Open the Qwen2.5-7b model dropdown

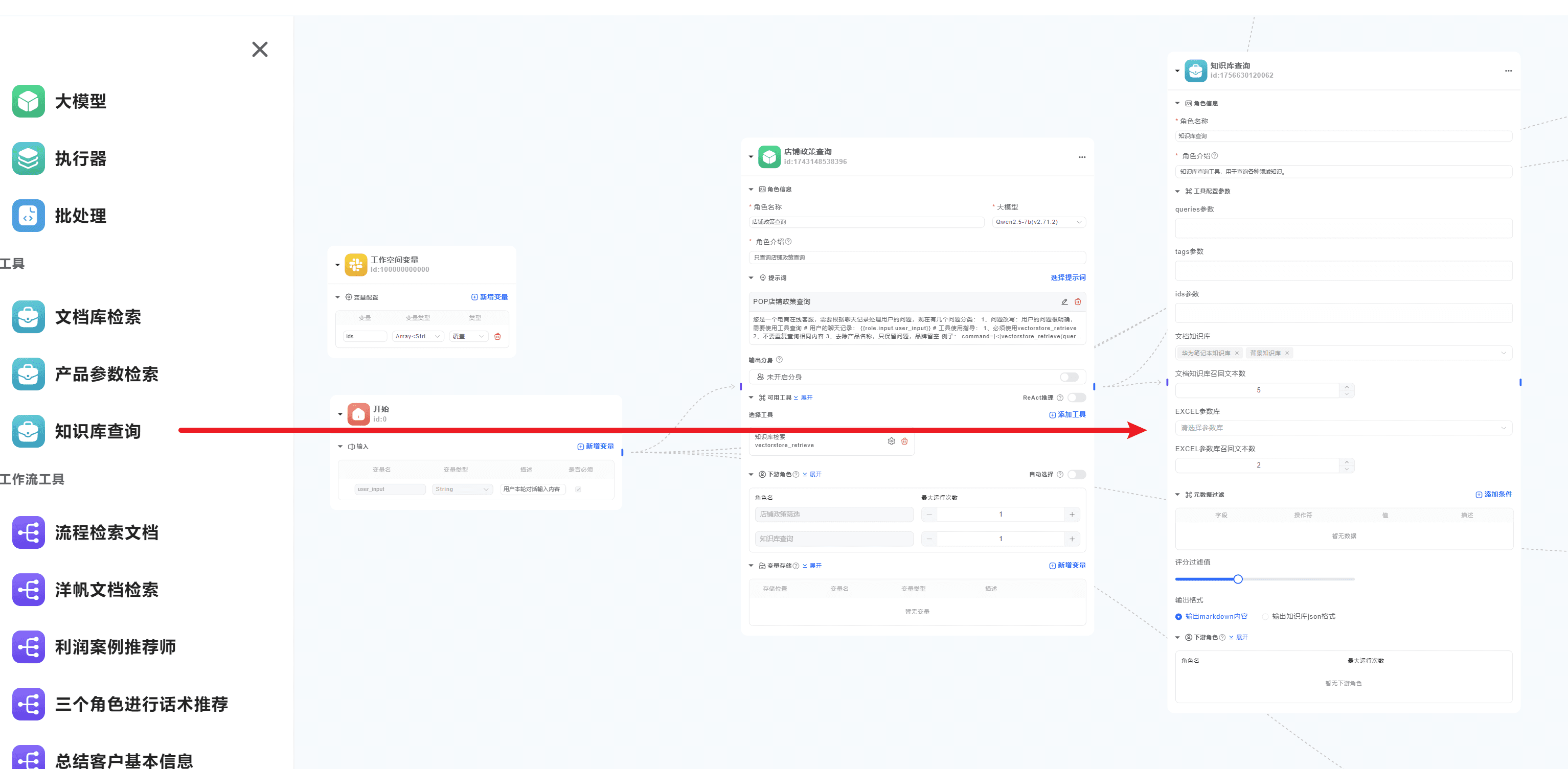pos(1038,222)
